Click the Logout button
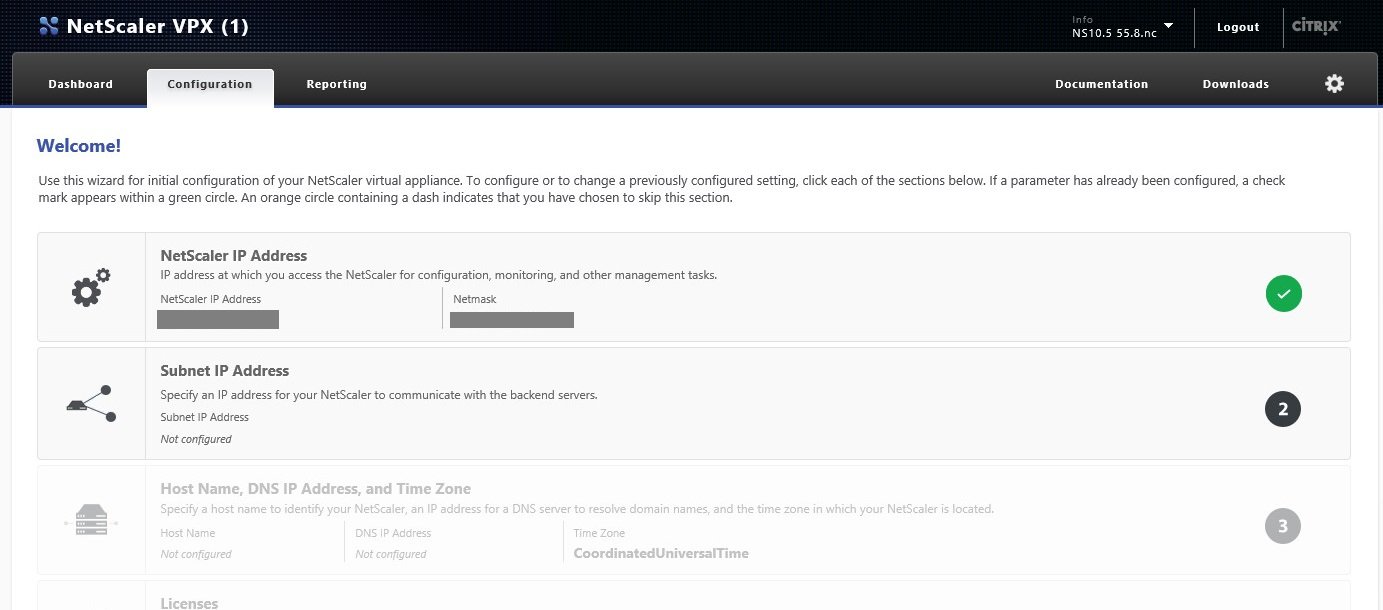1383x610 pixels. point(1238,27)
